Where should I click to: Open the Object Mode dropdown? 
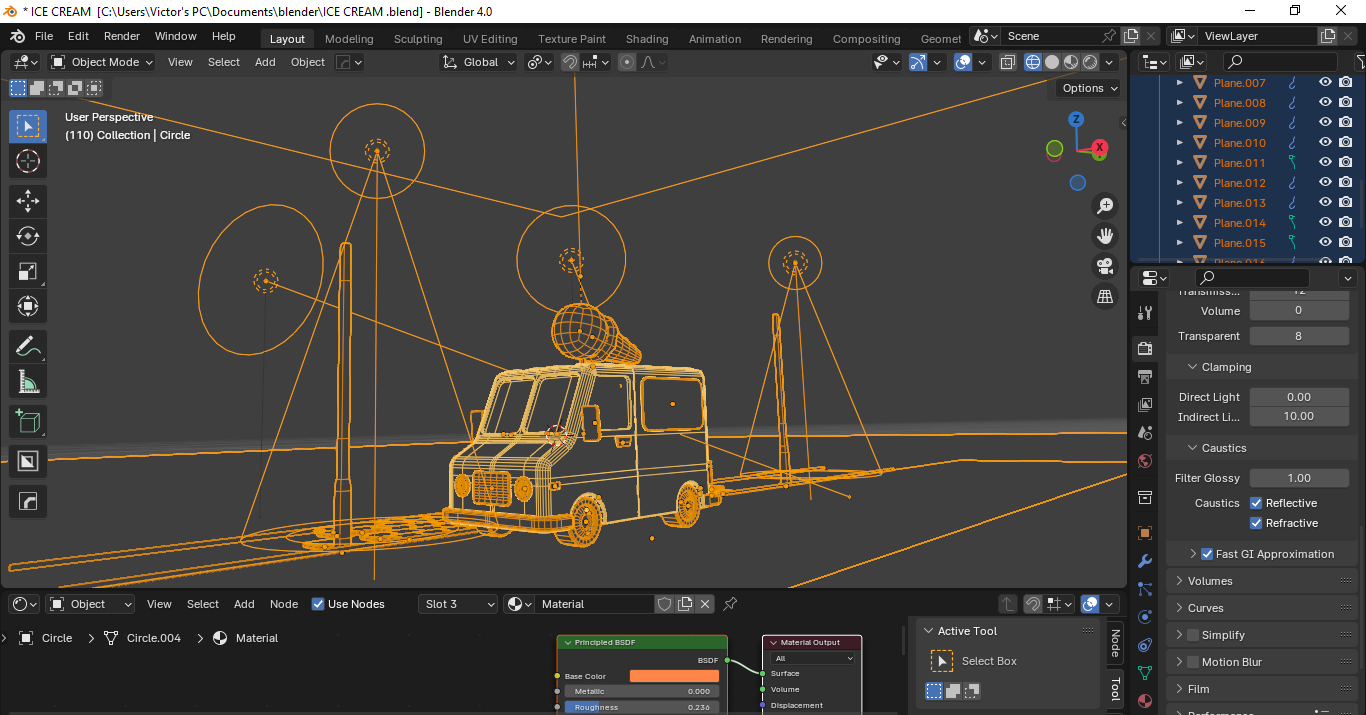click(102, 62)
